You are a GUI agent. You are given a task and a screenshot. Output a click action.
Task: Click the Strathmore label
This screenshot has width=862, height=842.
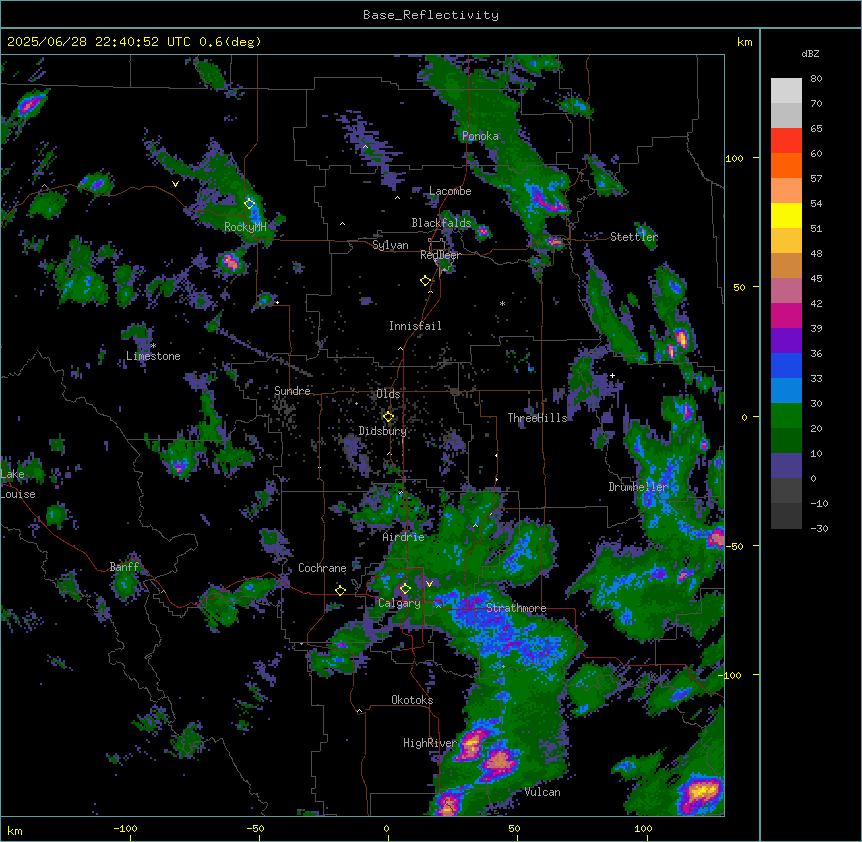tap(516, 608)
